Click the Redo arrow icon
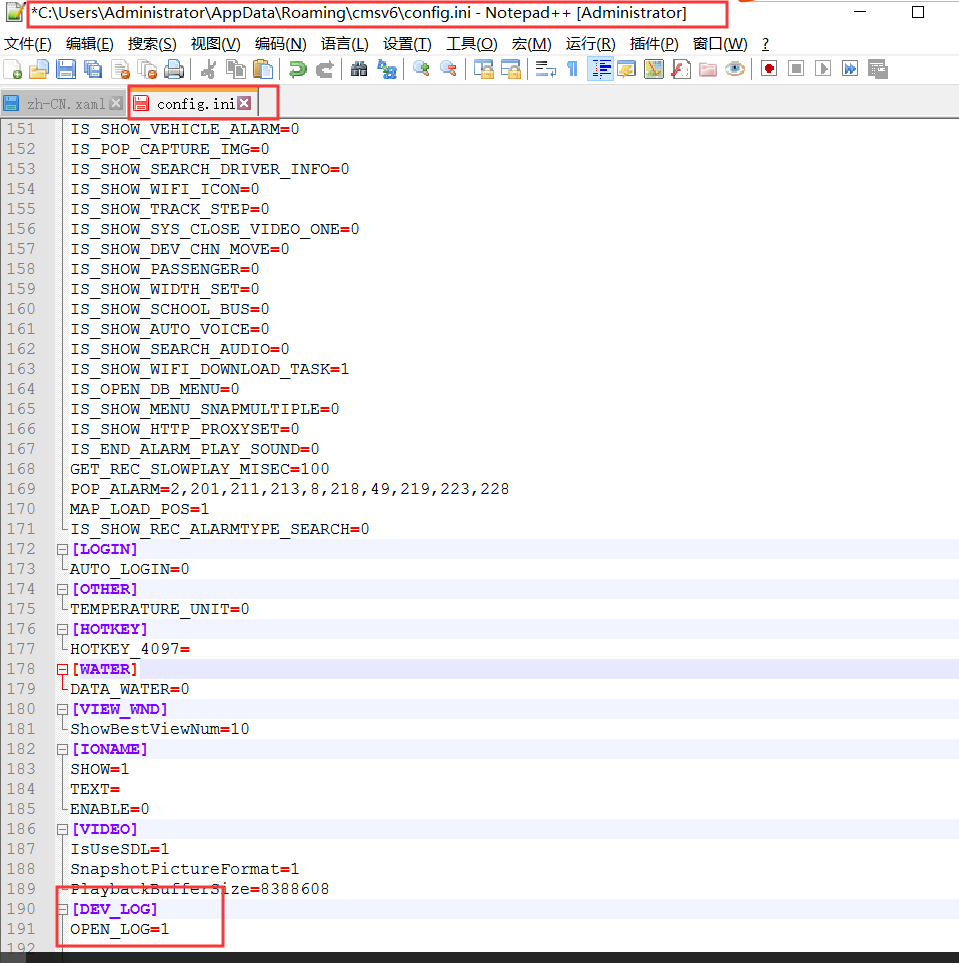Screen dimensions: 959x963 (324, 69)
